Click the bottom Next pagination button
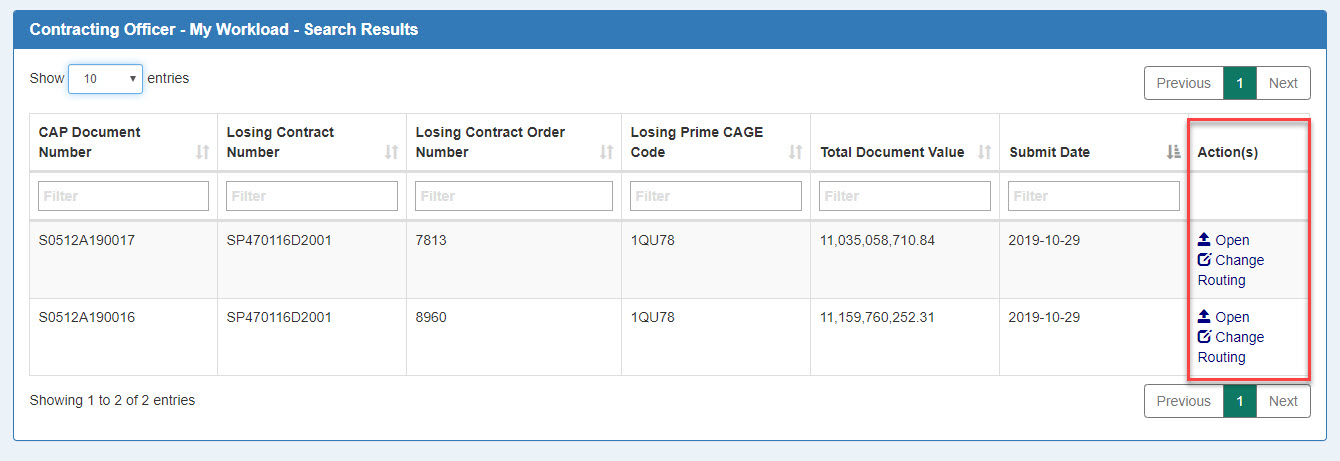 tap(1283, 401)
